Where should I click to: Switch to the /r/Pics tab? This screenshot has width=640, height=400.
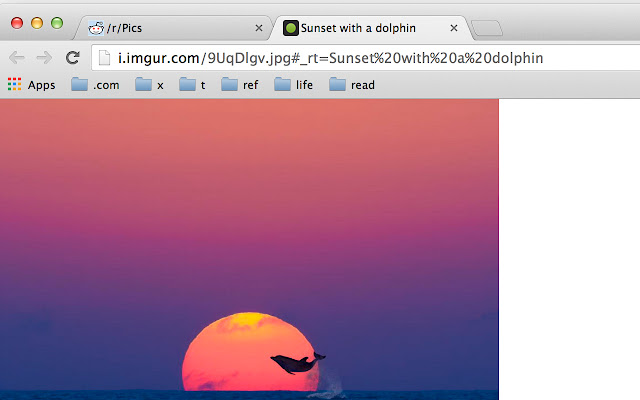point(173,28)
